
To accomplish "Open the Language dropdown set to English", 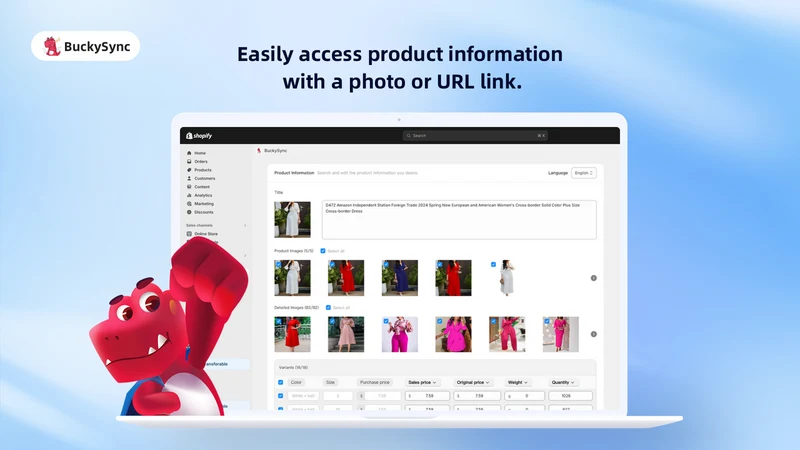I will [584, 173].
